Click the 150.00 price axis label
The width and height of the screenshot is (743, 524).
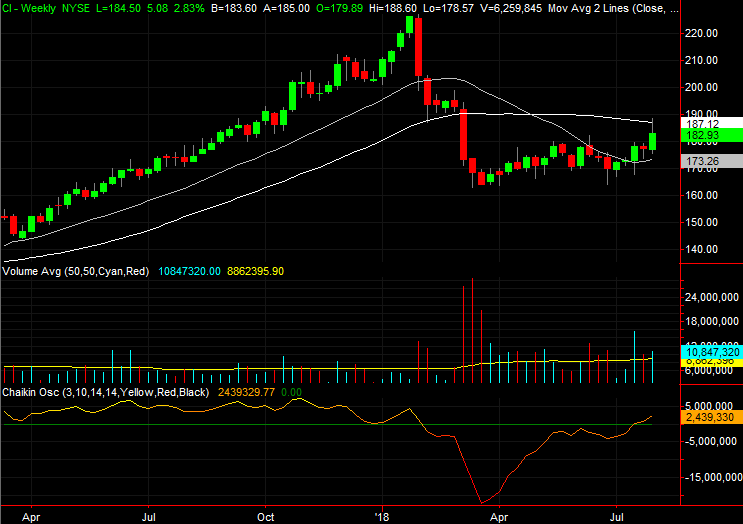(701, 222)
